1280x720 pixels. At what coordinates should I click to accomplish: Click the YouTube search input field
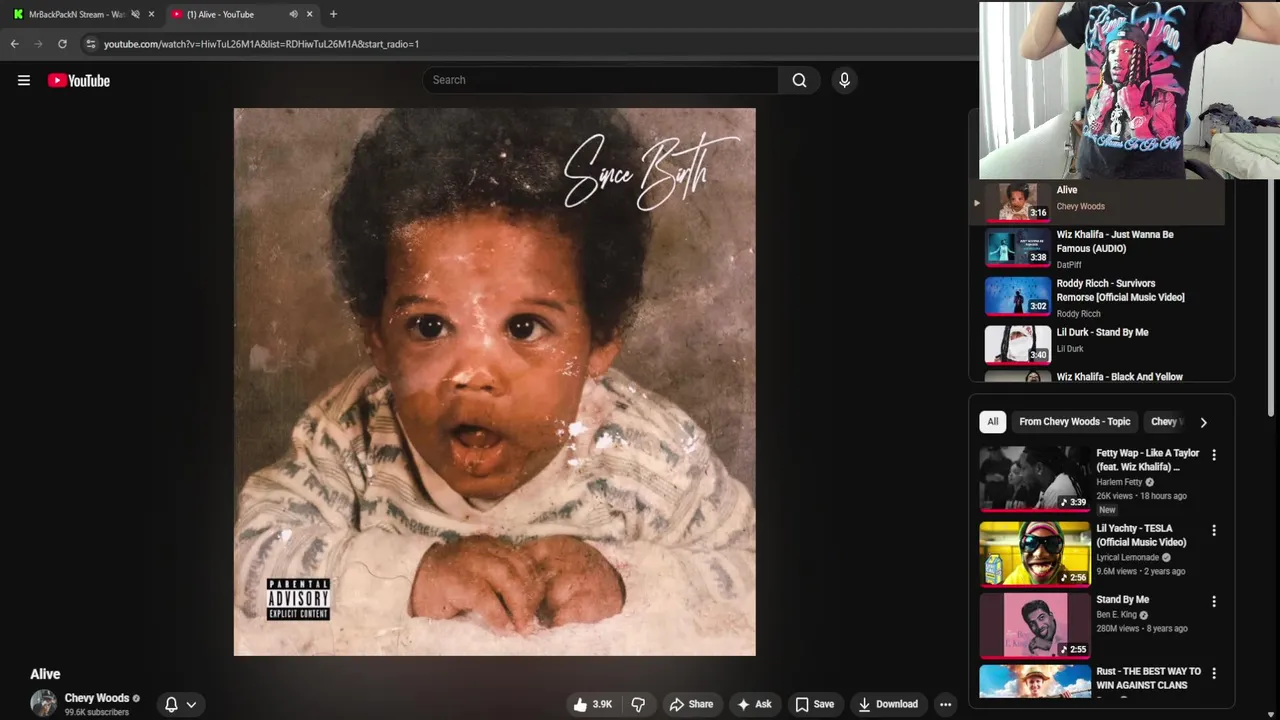(600, 80)
